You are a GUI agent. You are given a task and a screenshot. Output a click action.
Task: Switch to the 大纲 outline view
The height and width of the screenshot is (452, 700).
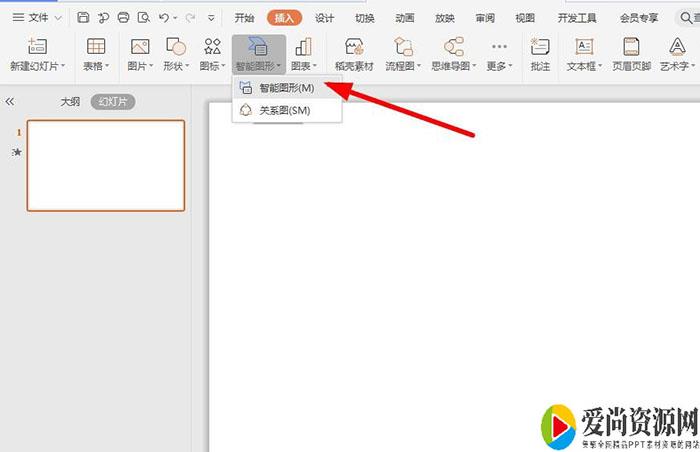pyautogui.click(x=70, y=102)
